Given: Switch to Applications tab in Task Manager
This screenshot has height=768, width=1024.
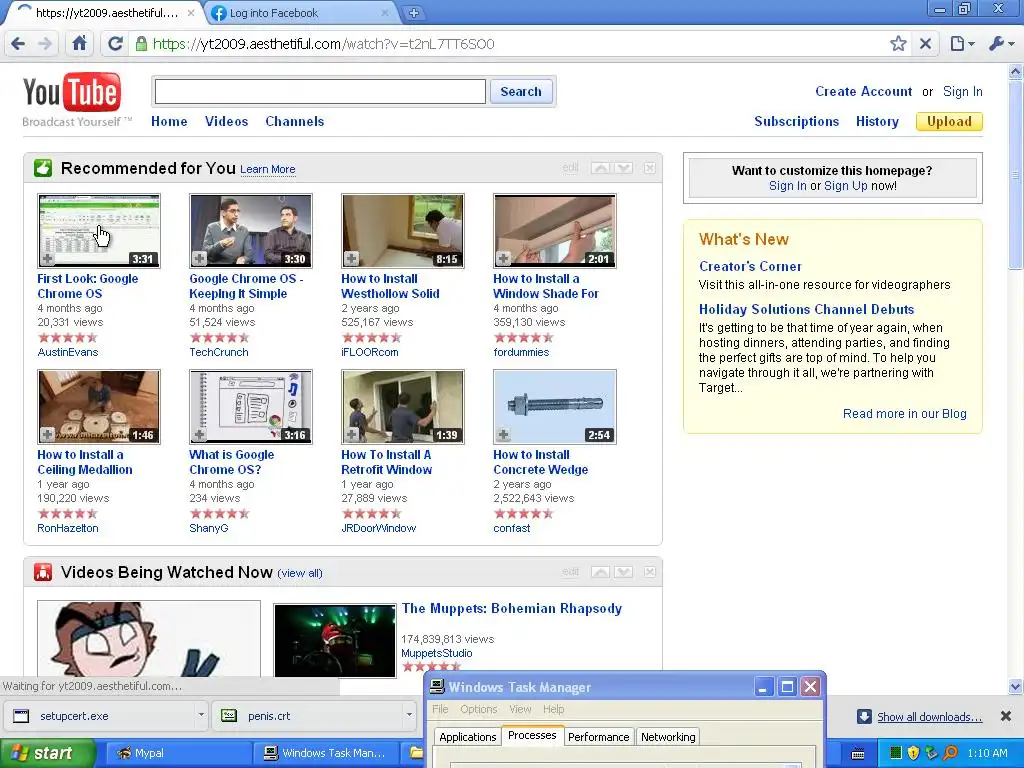Looking at the screenshot, I should [x=468, y=737].
